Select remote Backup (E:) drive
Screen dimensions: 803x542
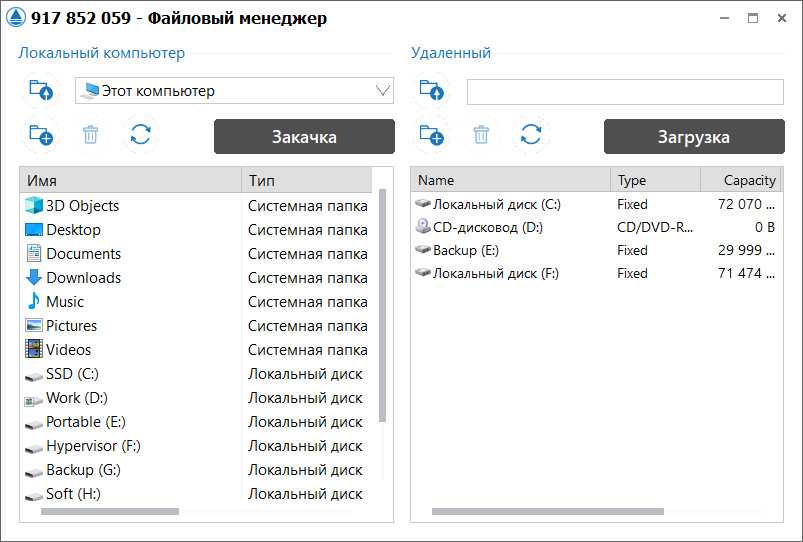465,250
